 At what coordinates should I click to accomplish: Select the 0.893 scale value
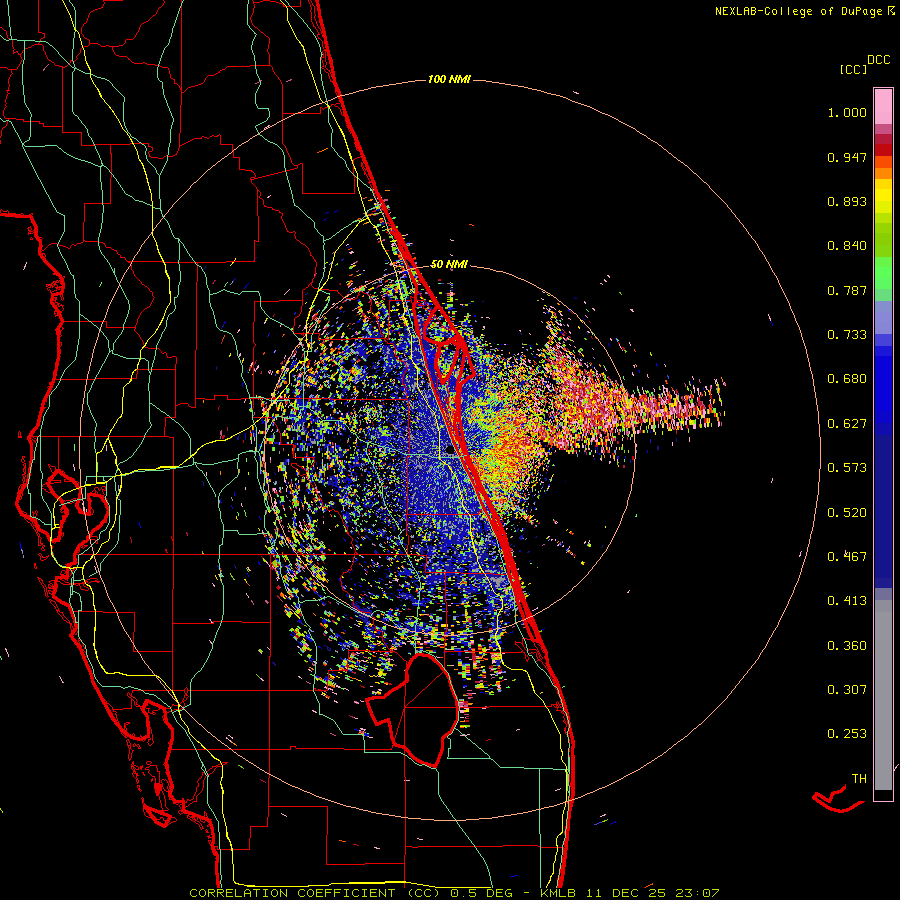pyautogui.click(x=847, y=201)
